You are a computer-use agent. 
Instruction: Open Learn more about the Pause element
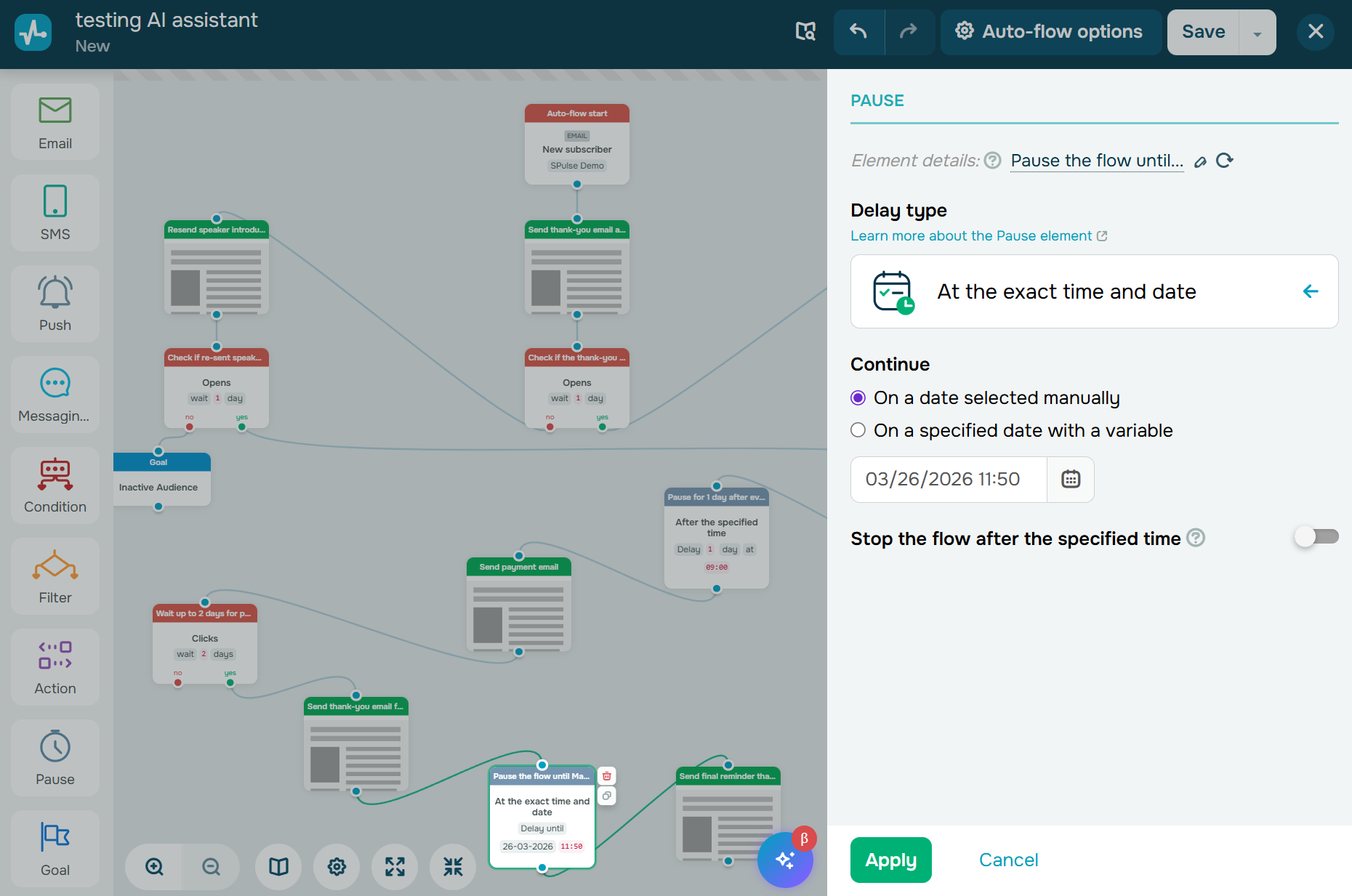[x=979, y=236]
